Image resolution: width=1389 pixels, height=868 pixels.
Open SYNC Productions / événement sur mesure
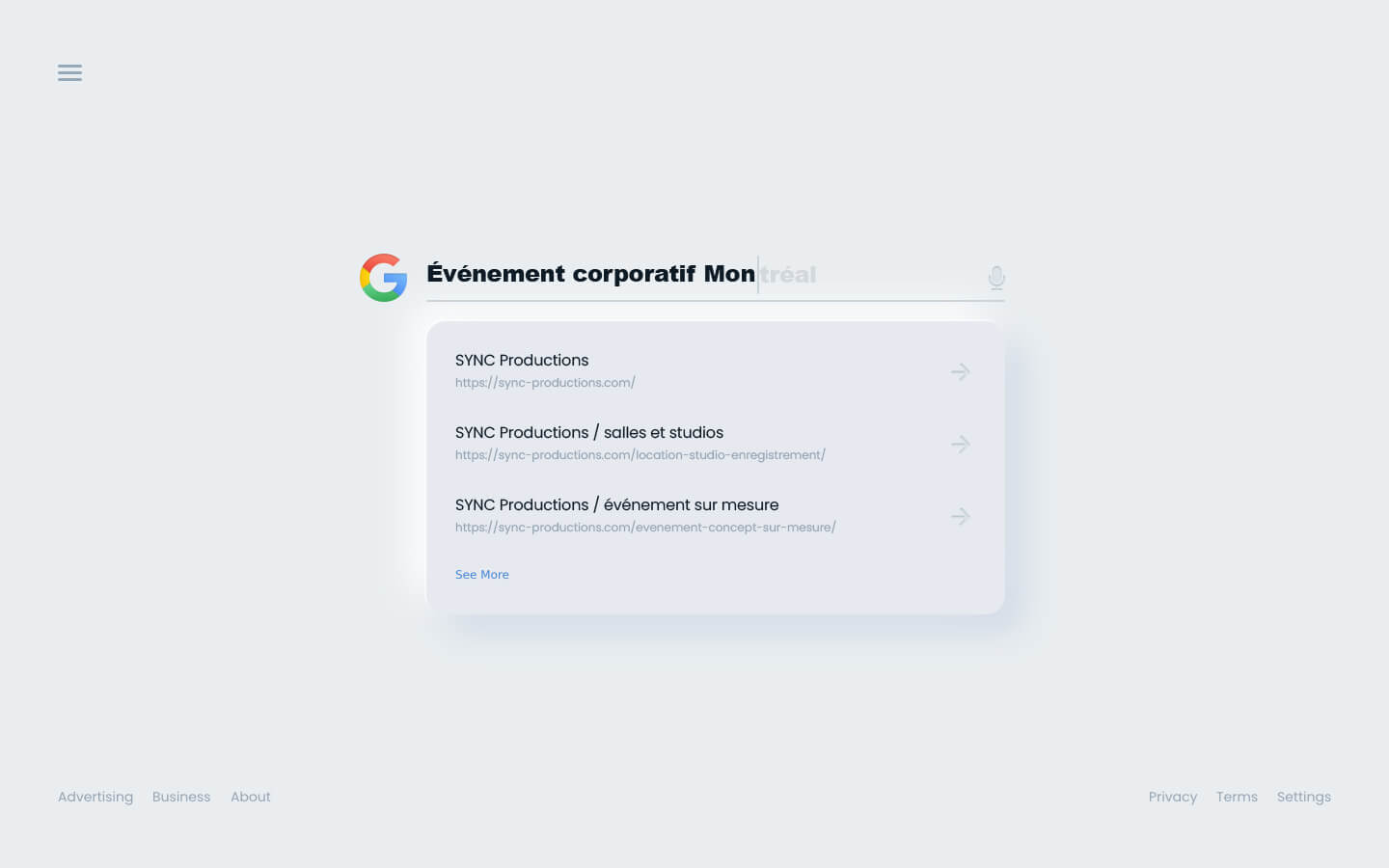[617, 504]
